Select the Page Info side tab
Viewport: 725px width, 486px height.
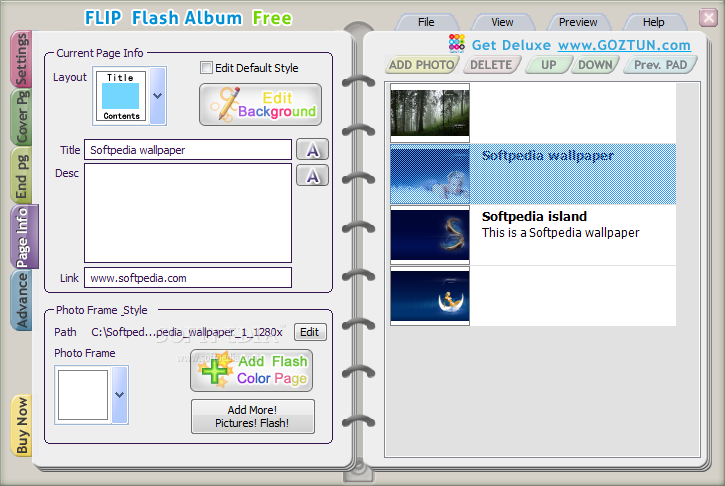23,237
